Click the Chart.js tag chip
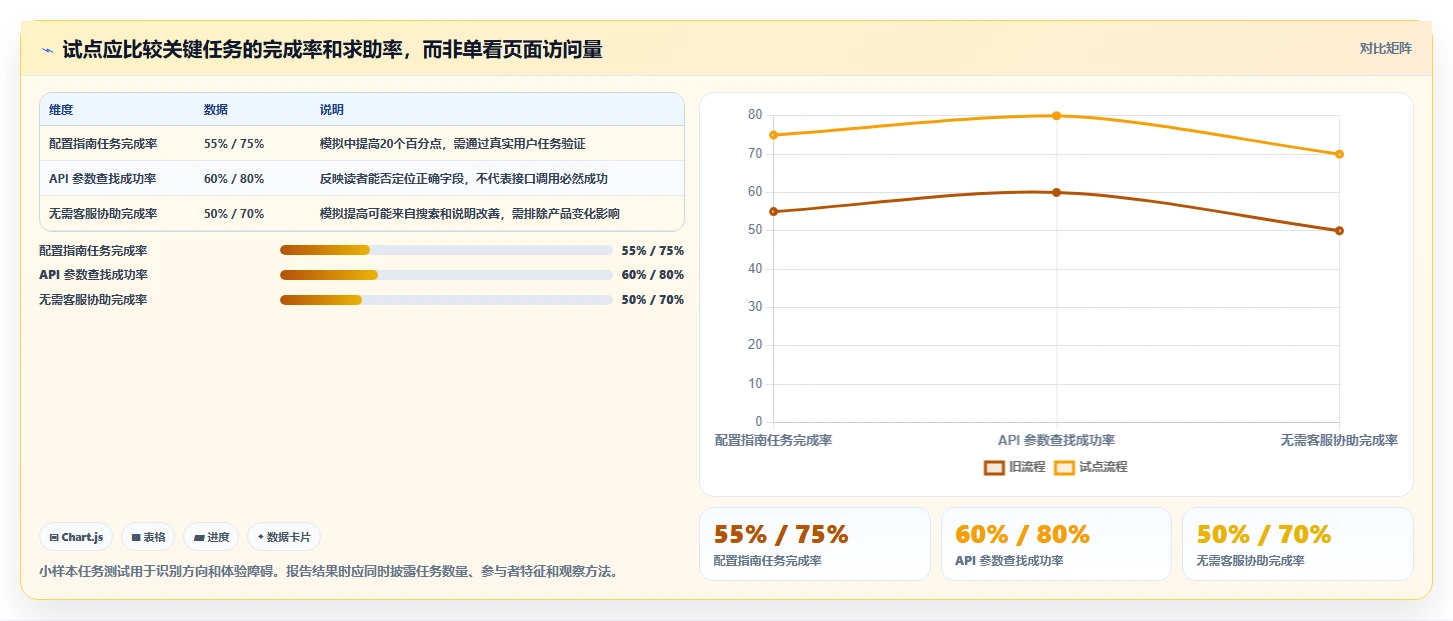Screen dimensions: 1453x621 pyautogui.click(x=77, y=537)
